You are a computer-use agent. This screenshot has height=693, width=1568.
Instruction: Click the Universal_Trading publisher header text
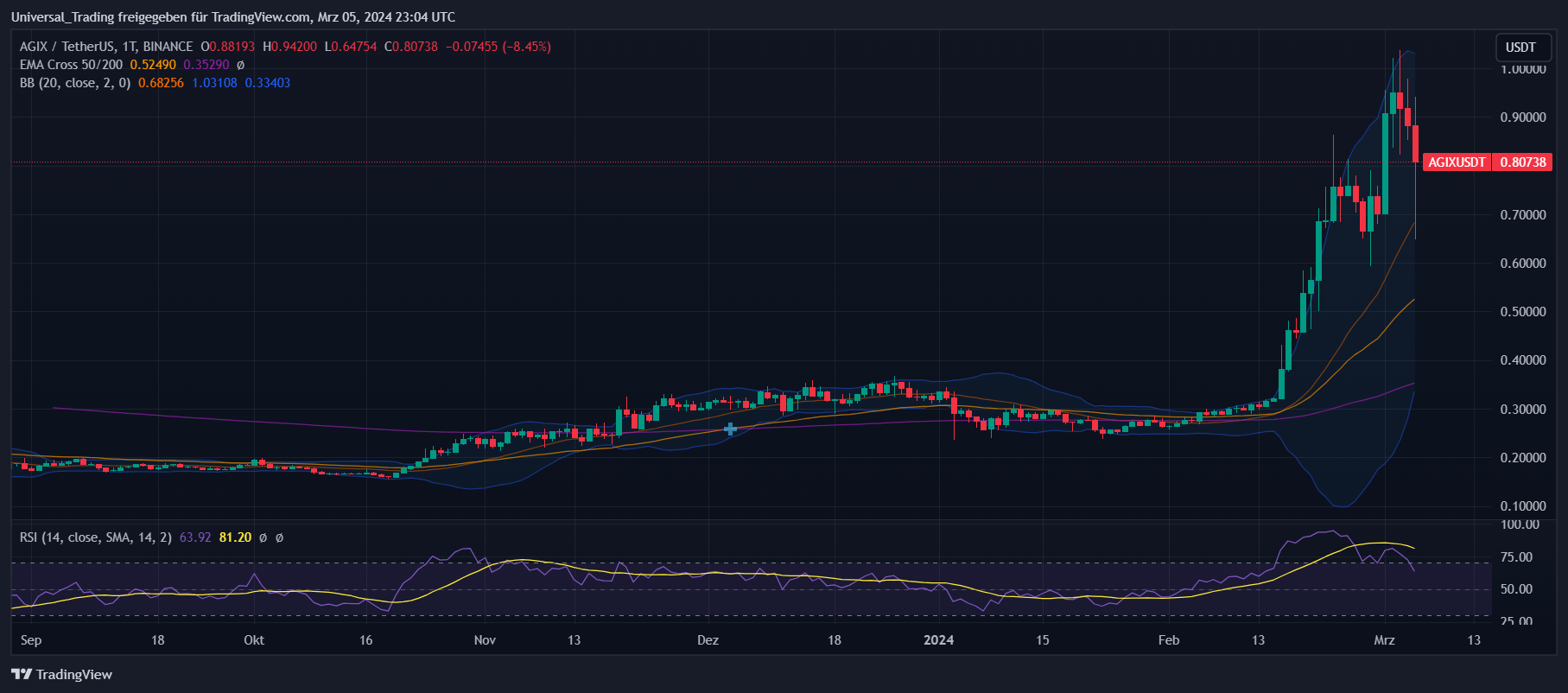coord(232,16)
